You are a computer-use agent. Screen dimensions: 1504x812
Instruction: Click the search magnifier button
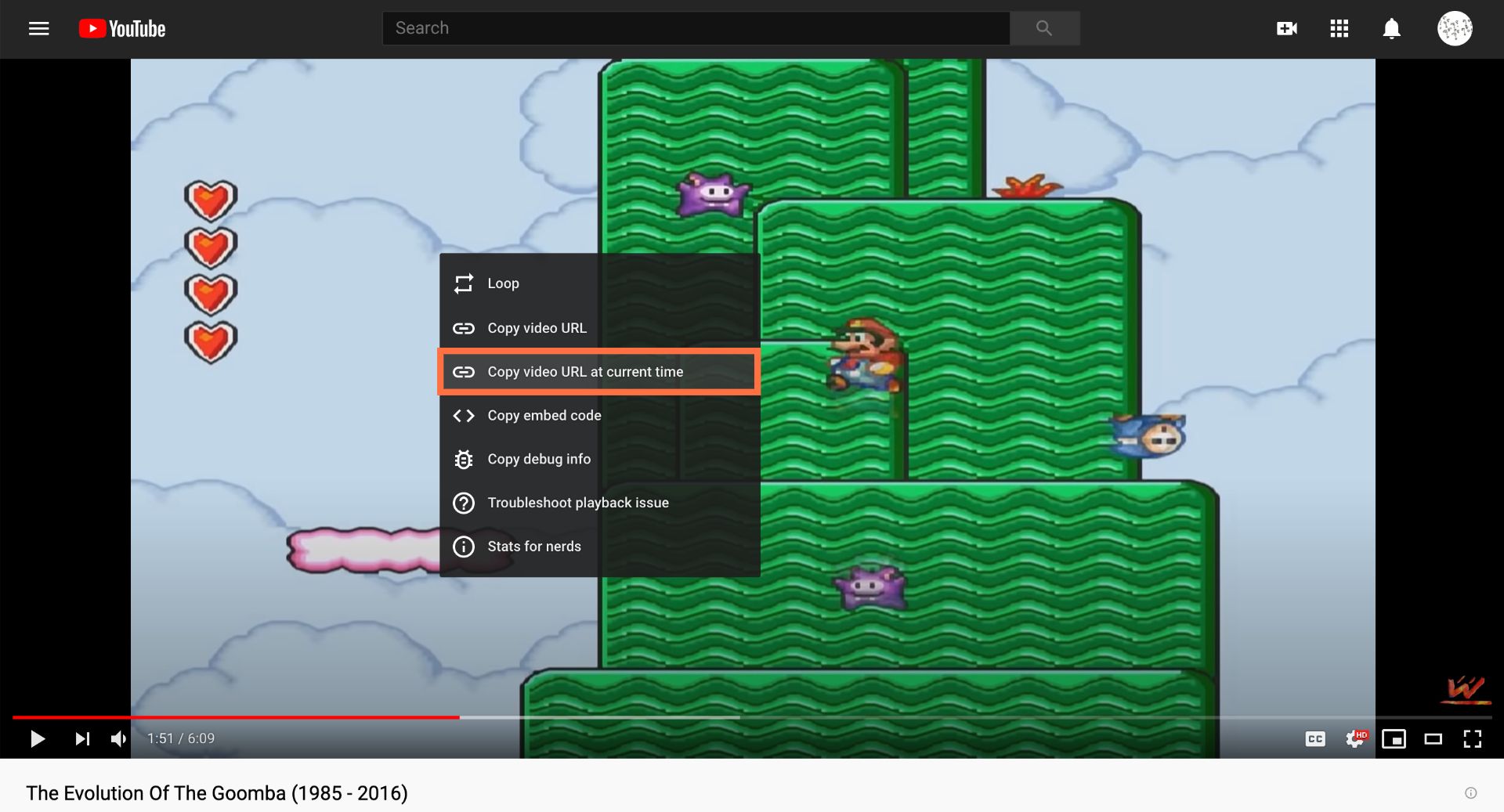coord(1044,28)
